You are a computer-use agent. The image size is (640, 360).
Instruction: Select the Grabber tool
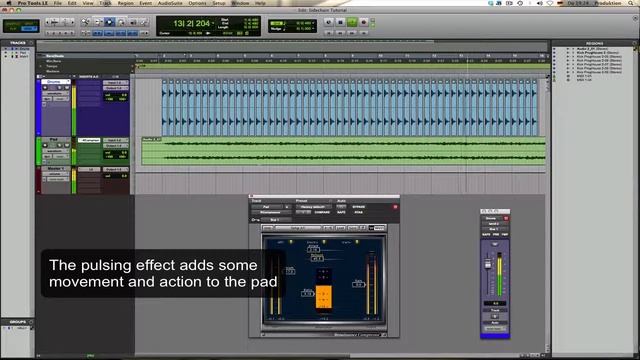pyautogui.click(x=121, y=22)
